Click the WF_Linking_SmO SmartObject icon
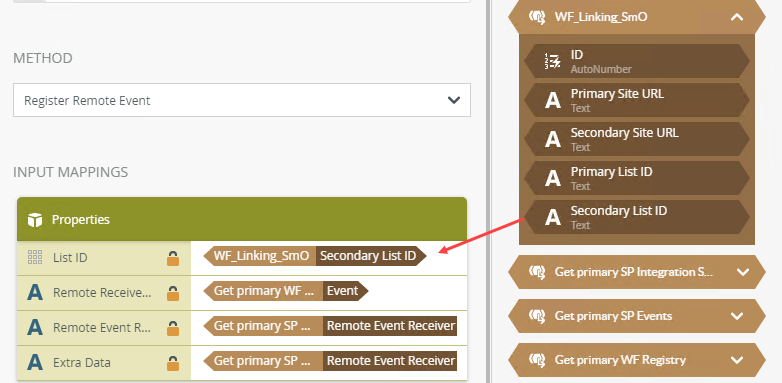Viewport: 782px width, 383px height. pos(537,17)
